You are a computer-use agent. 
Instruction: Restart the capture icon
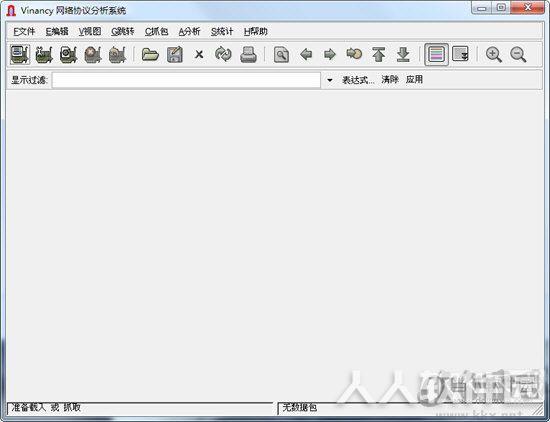click(x=117, y=55)
